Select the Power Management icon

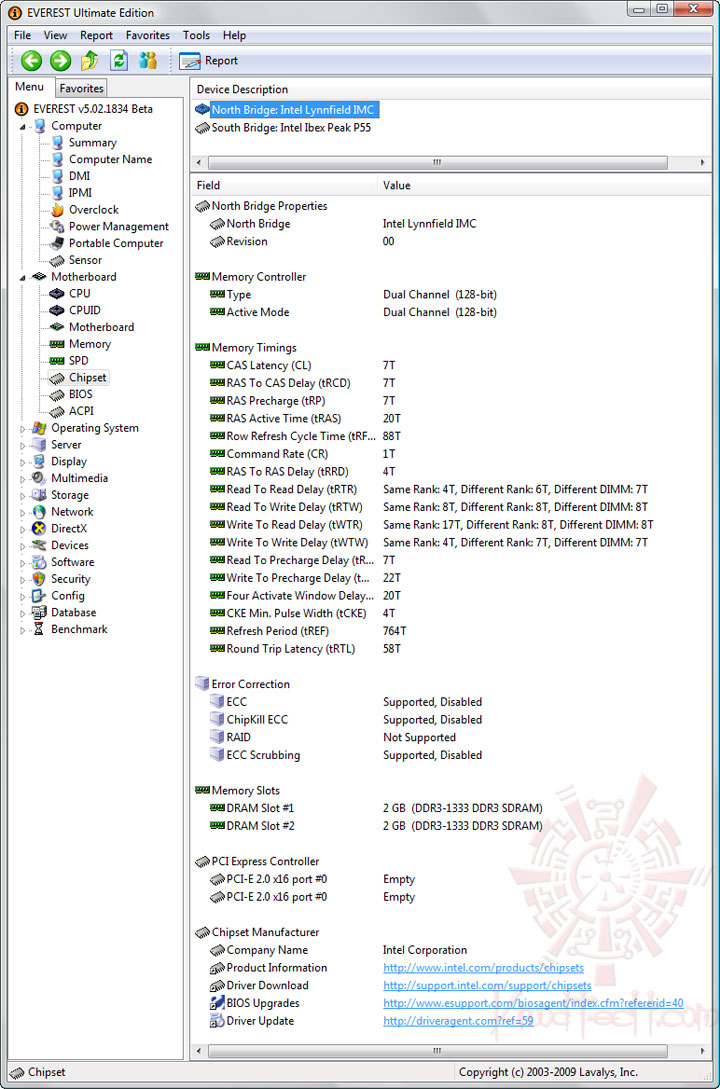[x=58, y=226]
